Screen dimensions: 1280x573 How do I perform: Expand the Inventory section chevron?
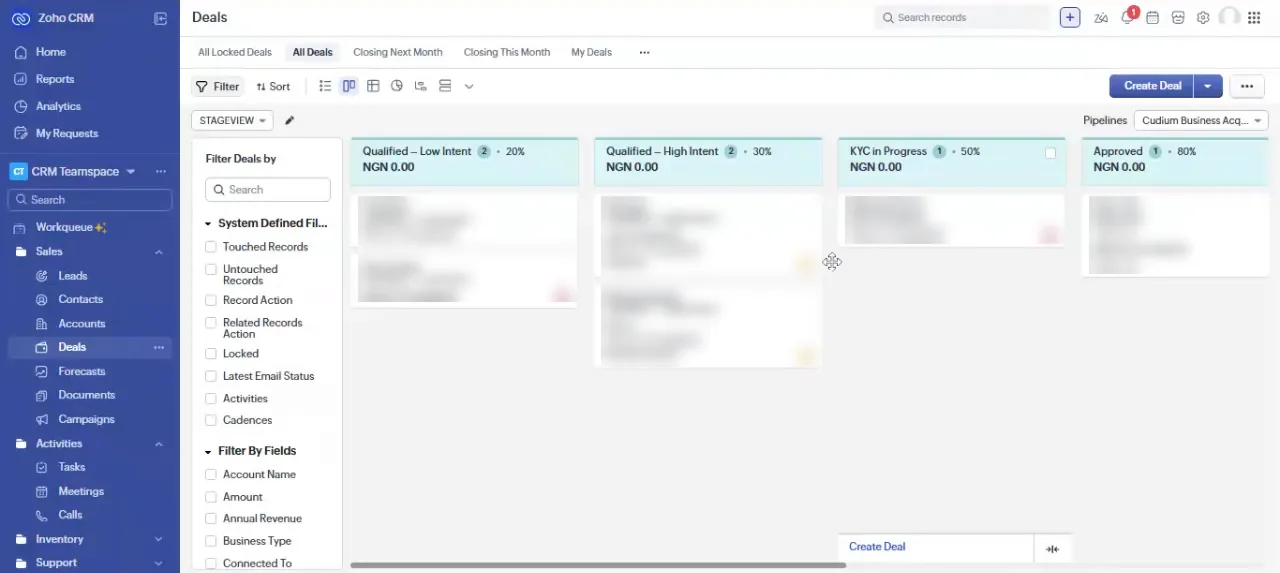[x=158, y=539]
